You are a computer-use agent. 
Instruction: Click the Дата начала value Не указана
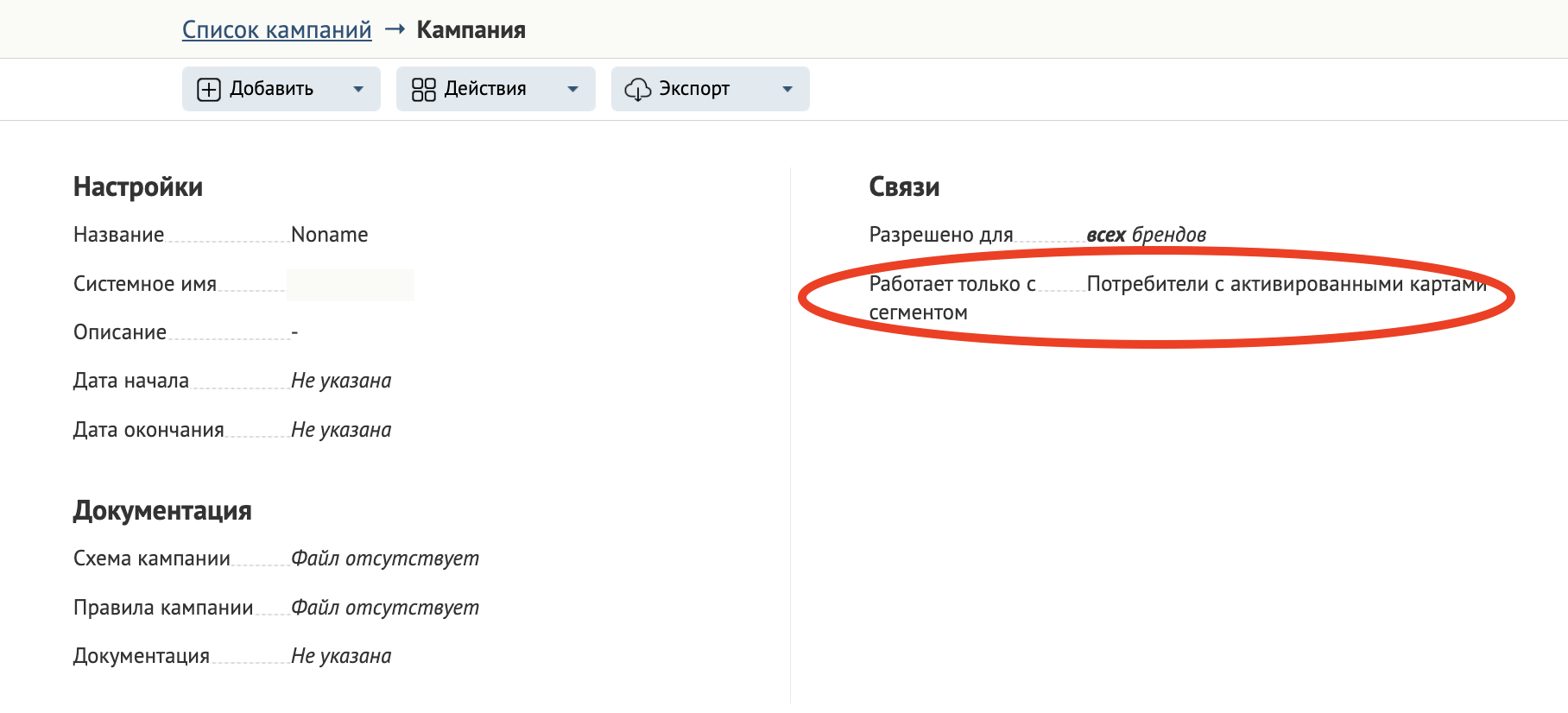click(x=341, y=381)
